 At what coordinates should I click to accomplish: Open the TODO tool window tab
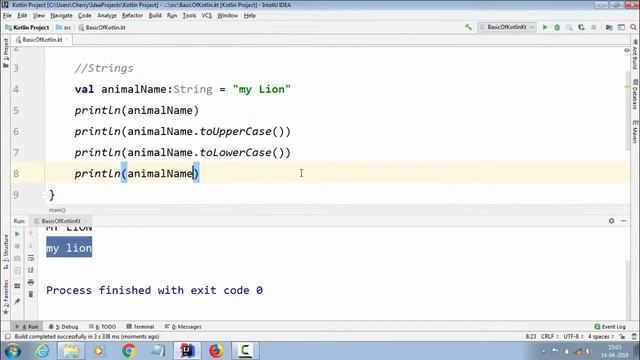coord(103,327)
